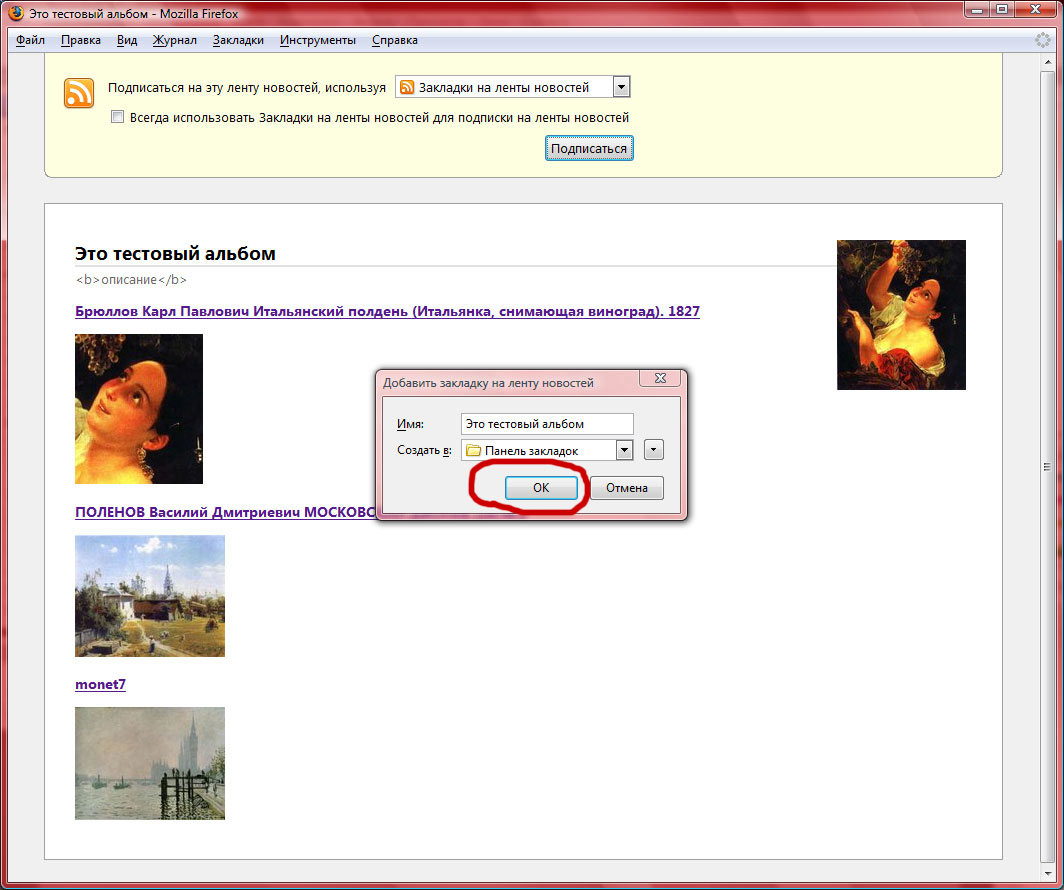Open the Создать в folder dropdown
This screenshot has height=890, width=1064.
pos(547,450)
